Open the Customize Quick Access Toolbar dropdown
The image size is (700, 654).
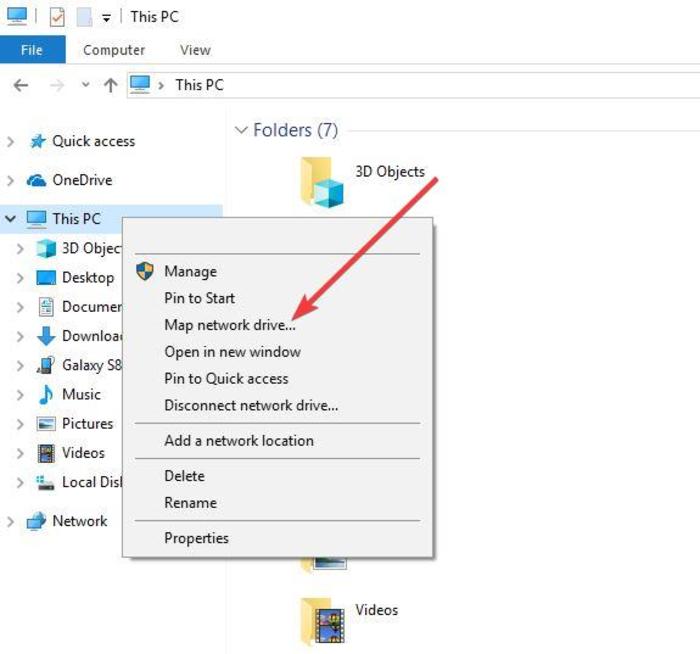point(106,18)
